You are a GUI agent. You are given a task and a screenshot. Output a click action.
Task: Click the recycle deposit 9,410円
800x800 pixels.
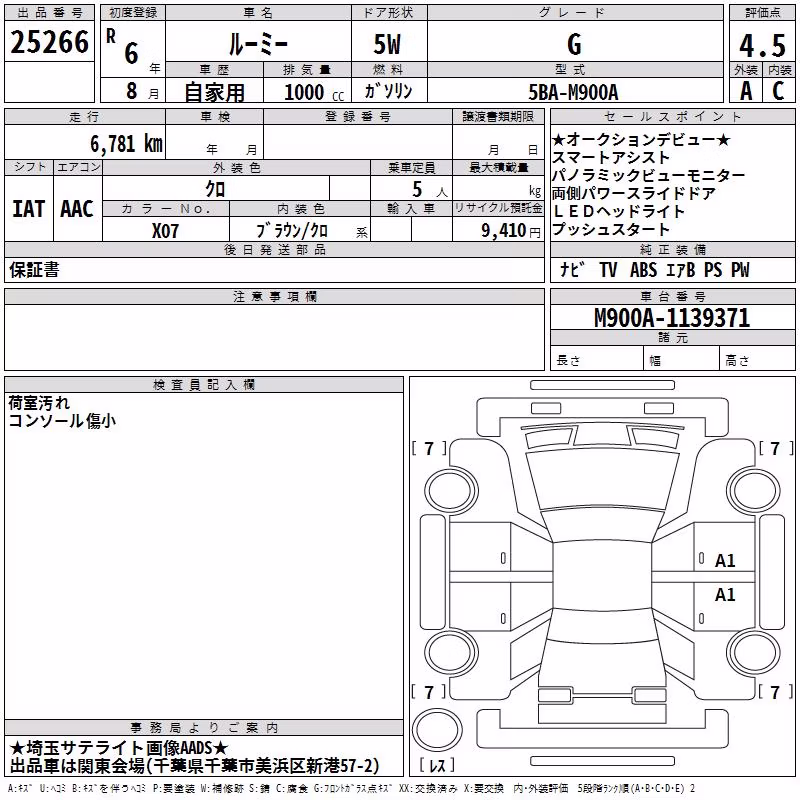(x=511, y=231)
